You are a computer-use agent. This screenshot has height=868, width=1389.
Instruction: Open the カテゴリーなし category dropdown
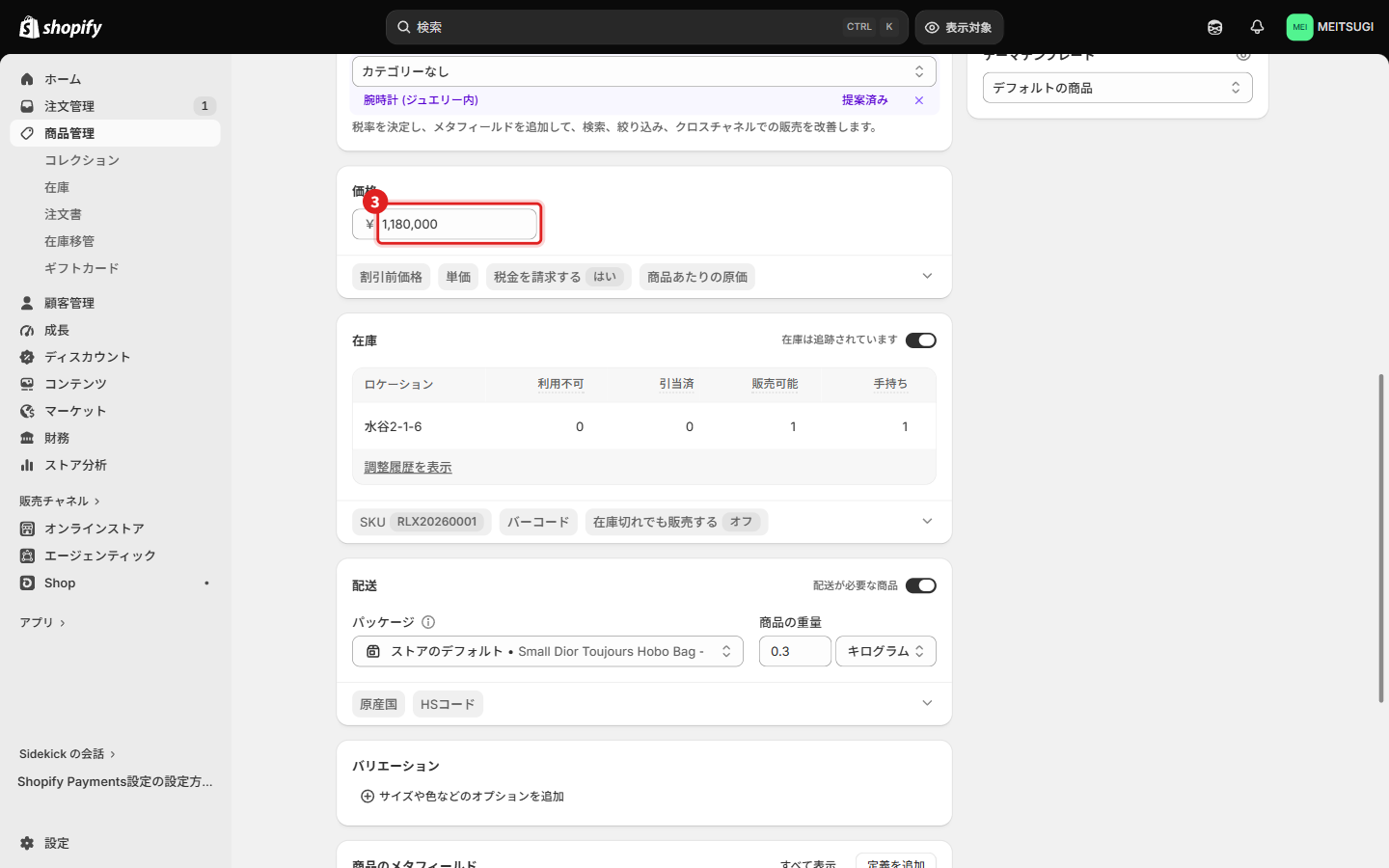coord(644,71)
